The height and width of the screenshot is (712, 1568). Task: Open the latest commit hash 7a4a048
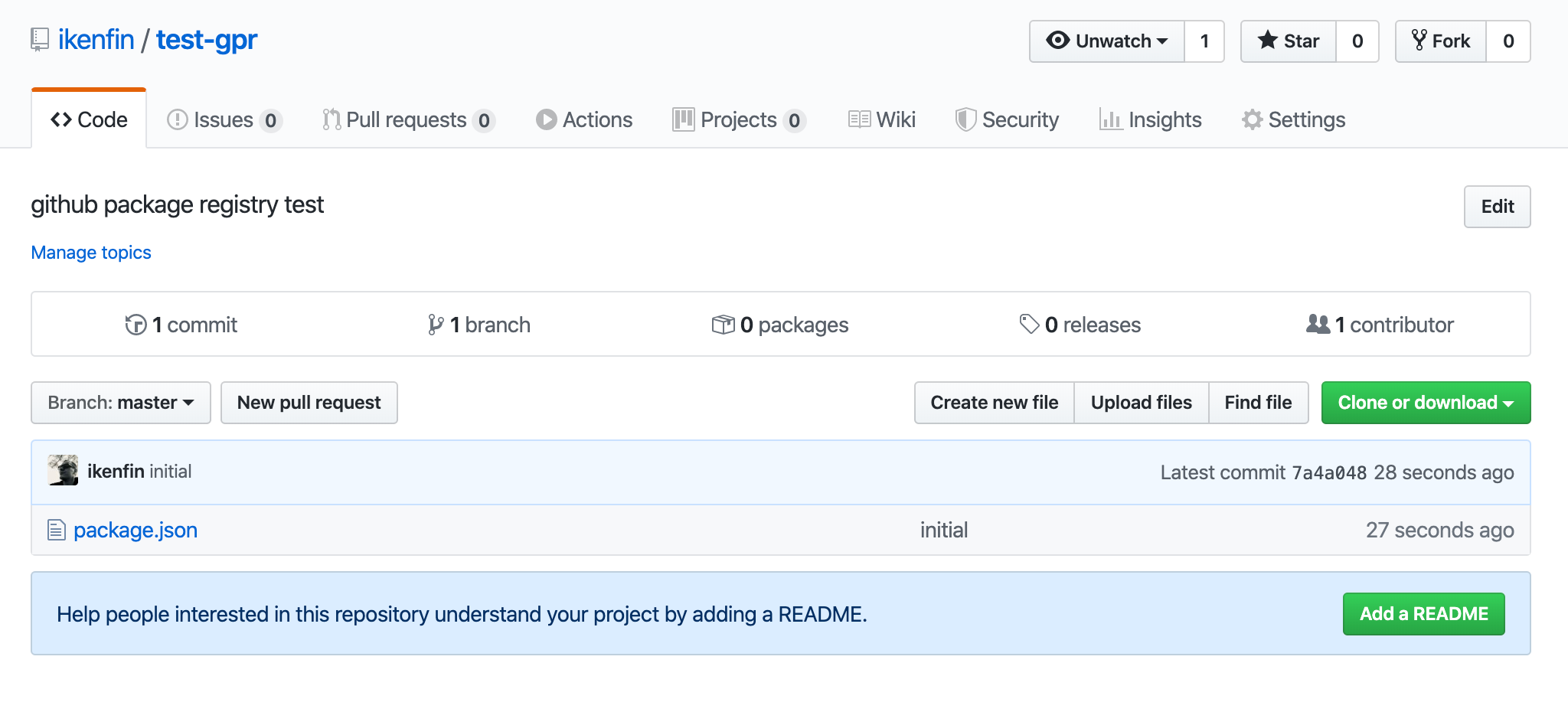1328,473
